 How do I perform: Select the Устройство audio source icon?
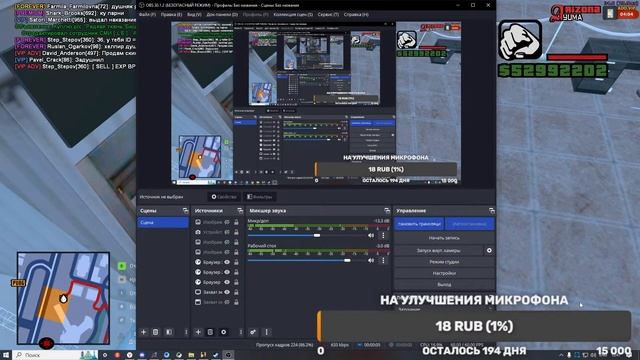198,232
